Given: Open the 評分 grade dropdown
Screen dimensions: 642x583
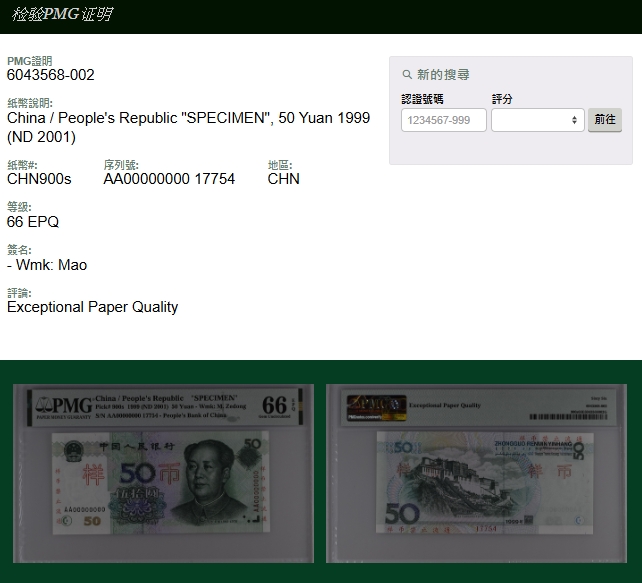Looking at the screenshot, I should 537,120.
